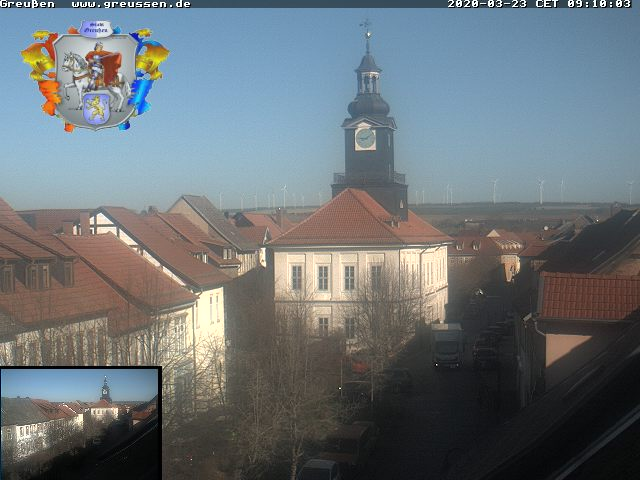This screenshot has height=480, width=640.
Task: Click the www.greussen.de text overlay
Action: pyautogui.click(x=131, y=4)
